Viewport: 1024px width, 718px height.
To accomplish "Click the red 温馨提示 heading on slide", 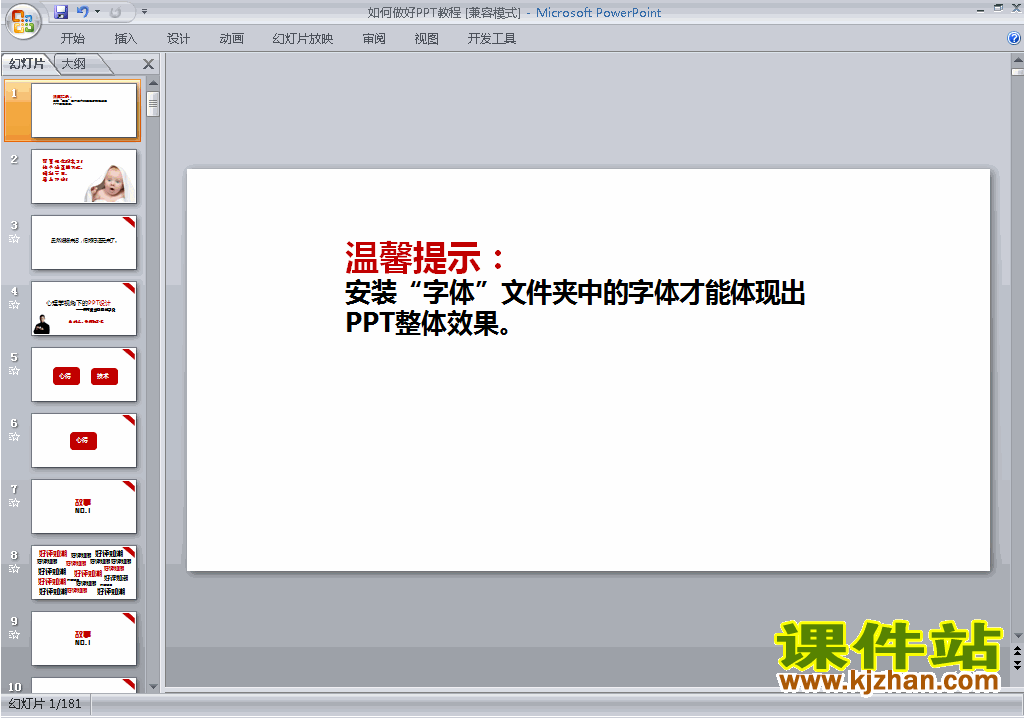I will point(424,257).
